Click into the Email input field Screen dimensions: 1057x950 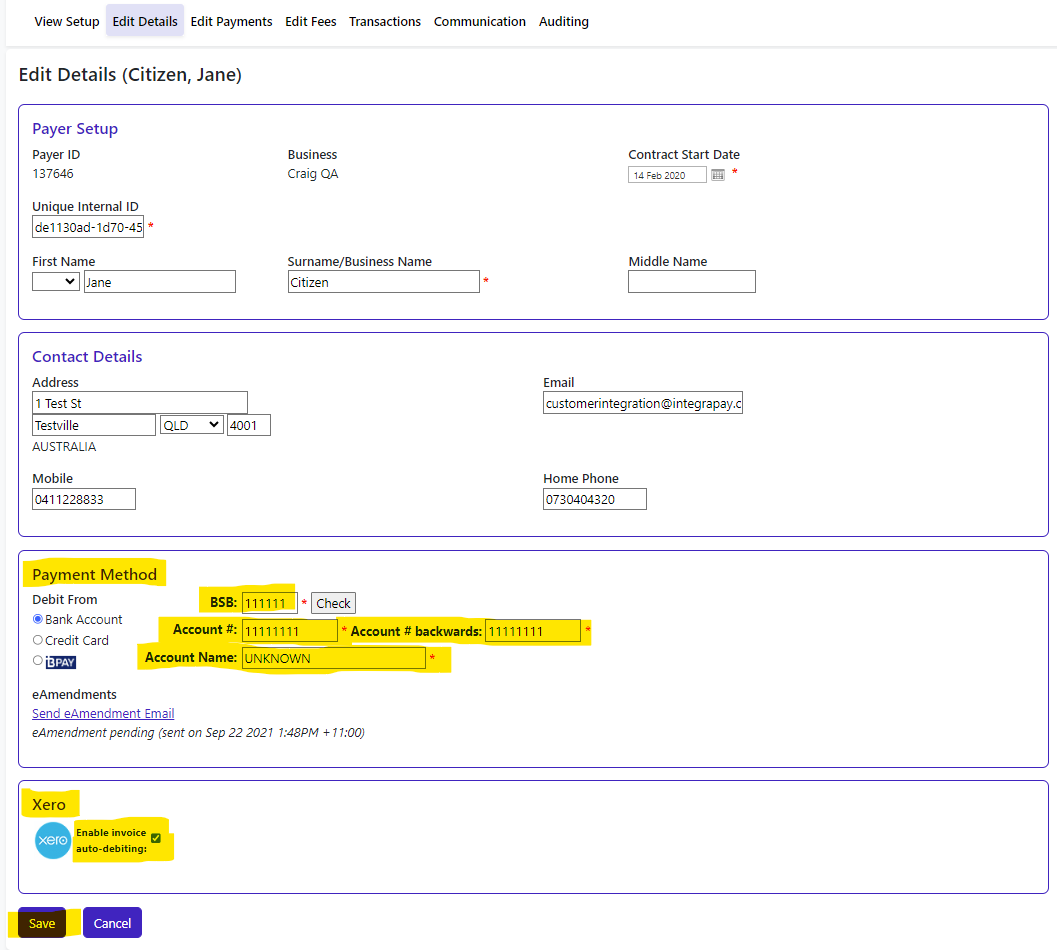(643, 403)
